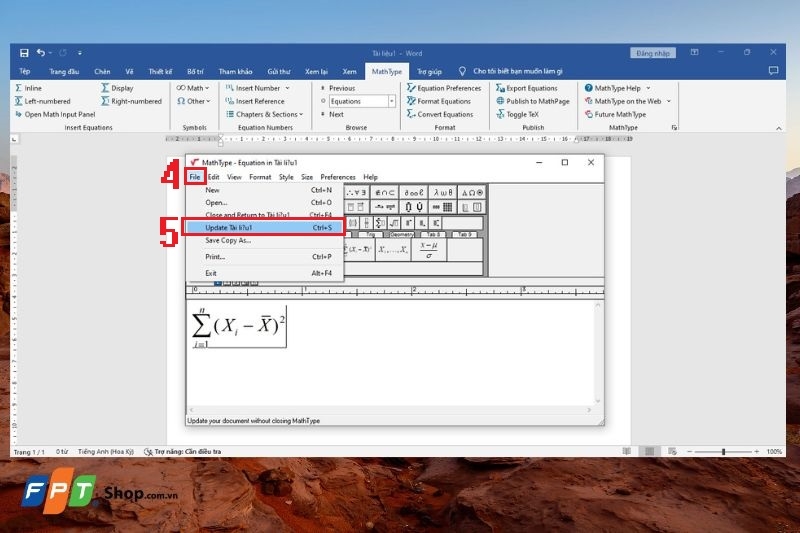Click Insert Reference

click(255, 101)
